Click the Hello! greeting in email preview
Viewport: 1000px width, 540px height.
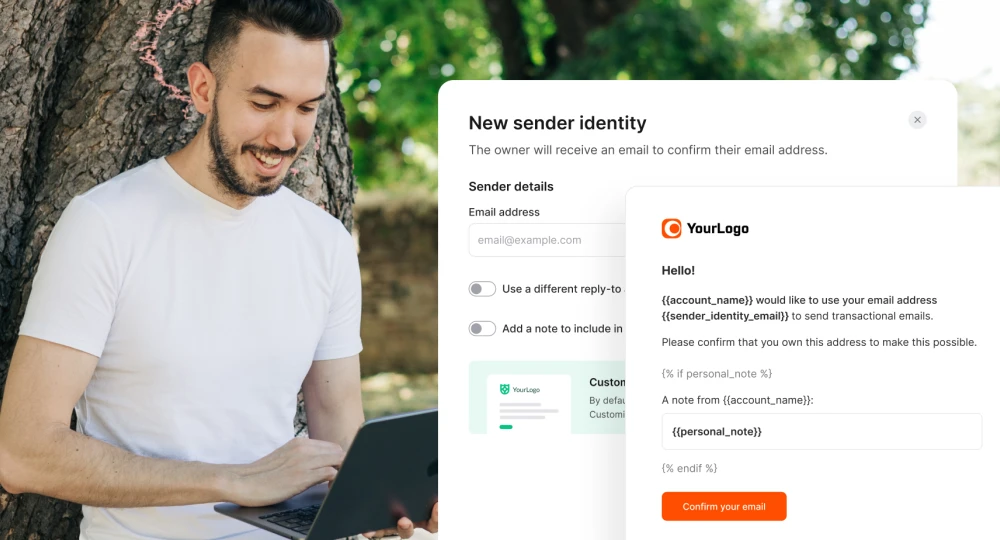coord(678,270)
